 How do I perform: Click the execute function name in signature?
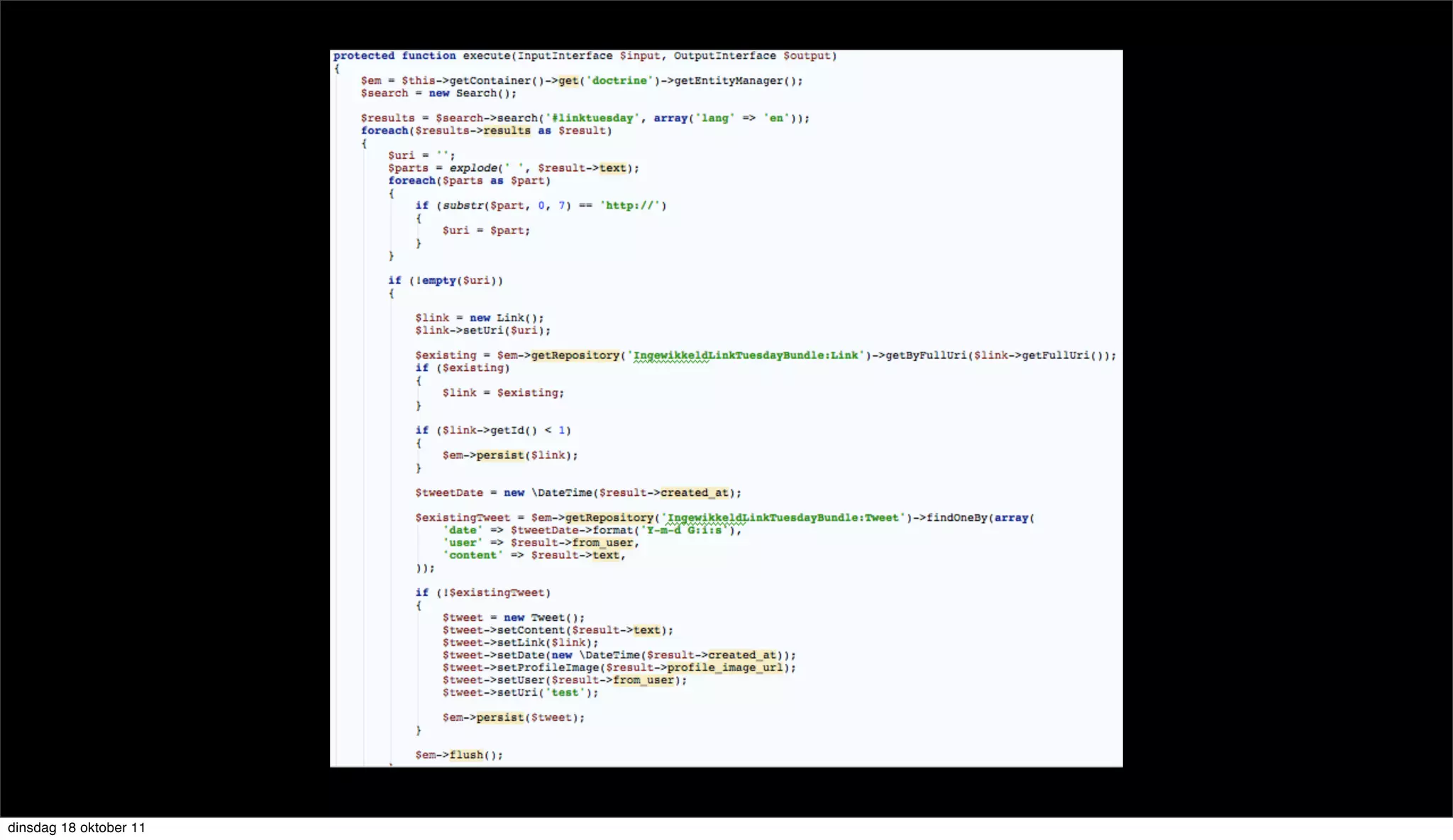pos(486,56)
